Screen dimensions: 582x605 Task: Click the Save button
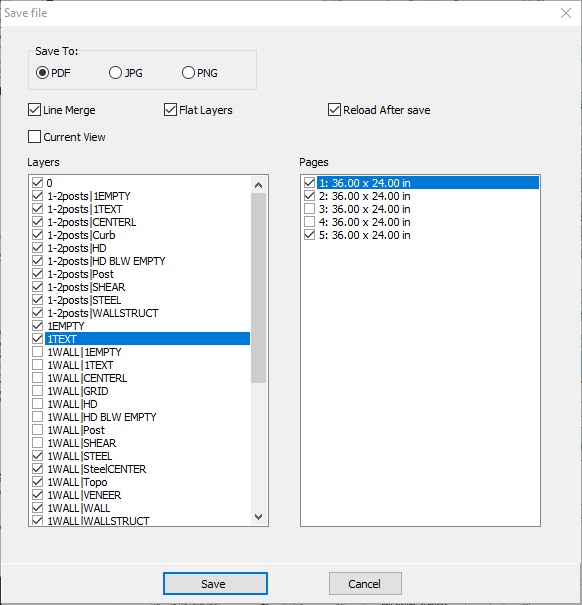pyautogui.click(x=215, y=583)
